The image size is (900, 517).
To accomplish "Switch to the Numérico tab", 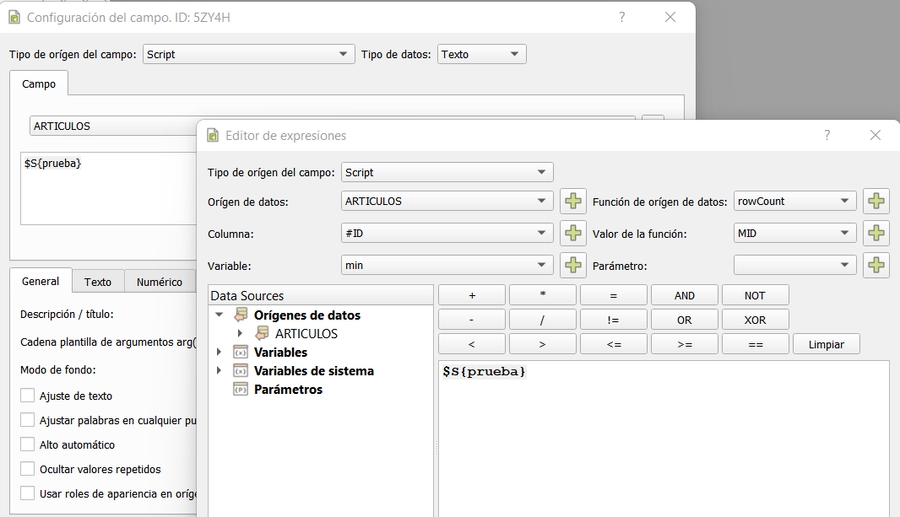I will (x=159, y=282).
